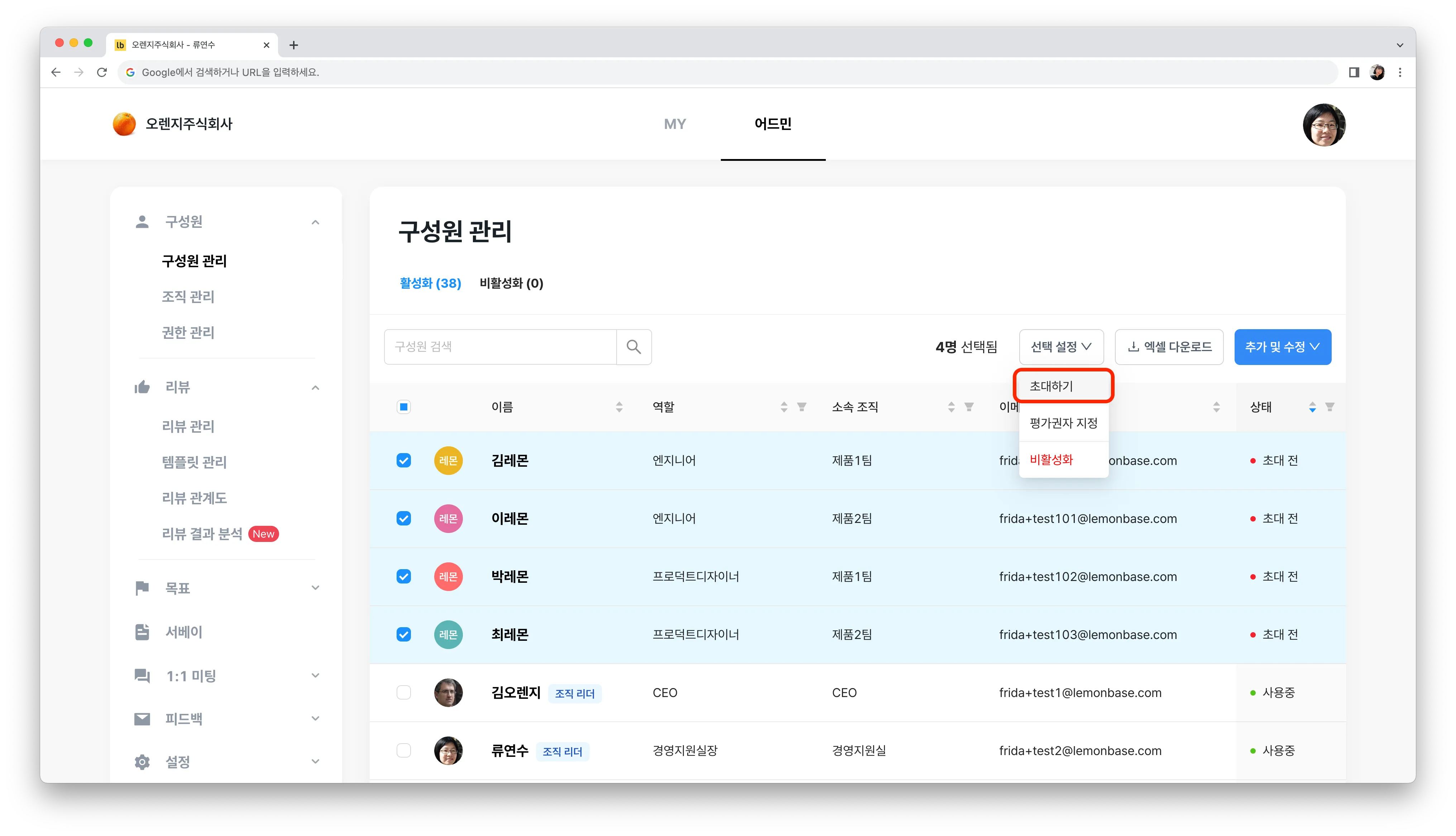Filter the 역할 column
1456x836 pixels.
(x=802, y=407)
